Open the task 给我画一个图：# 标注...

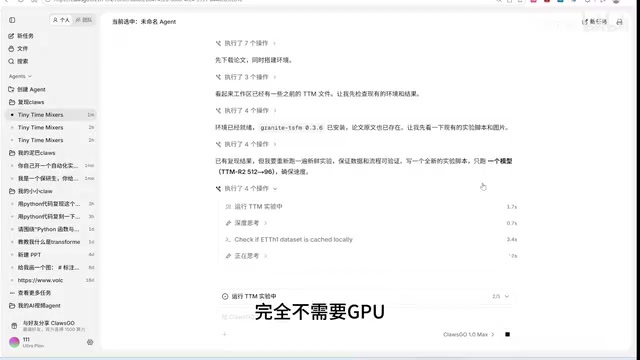pyautogui.click(x=51, y=267)
